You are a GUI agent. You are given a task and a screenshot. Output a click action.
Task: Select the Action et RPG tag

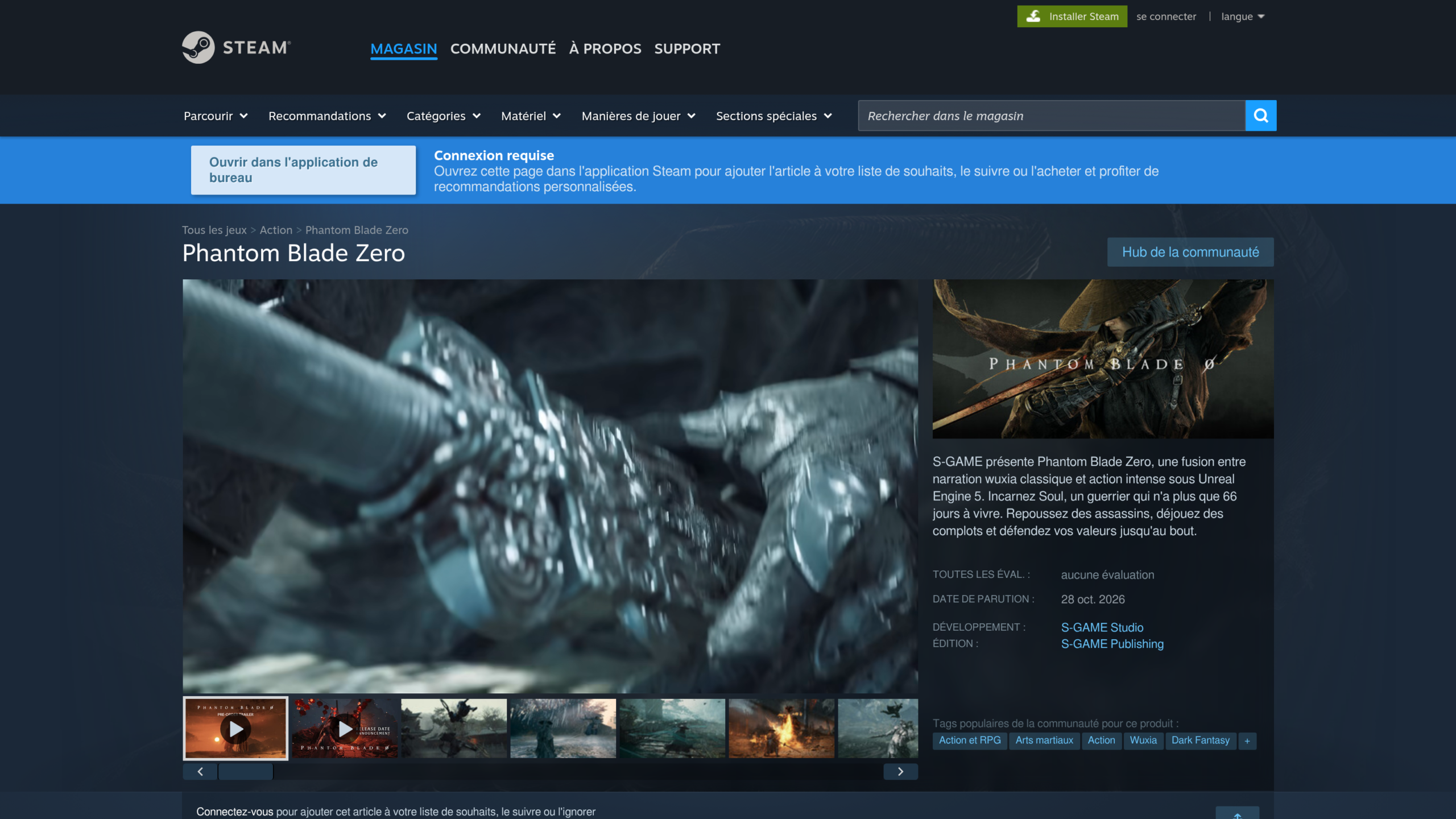click(970, 741)
